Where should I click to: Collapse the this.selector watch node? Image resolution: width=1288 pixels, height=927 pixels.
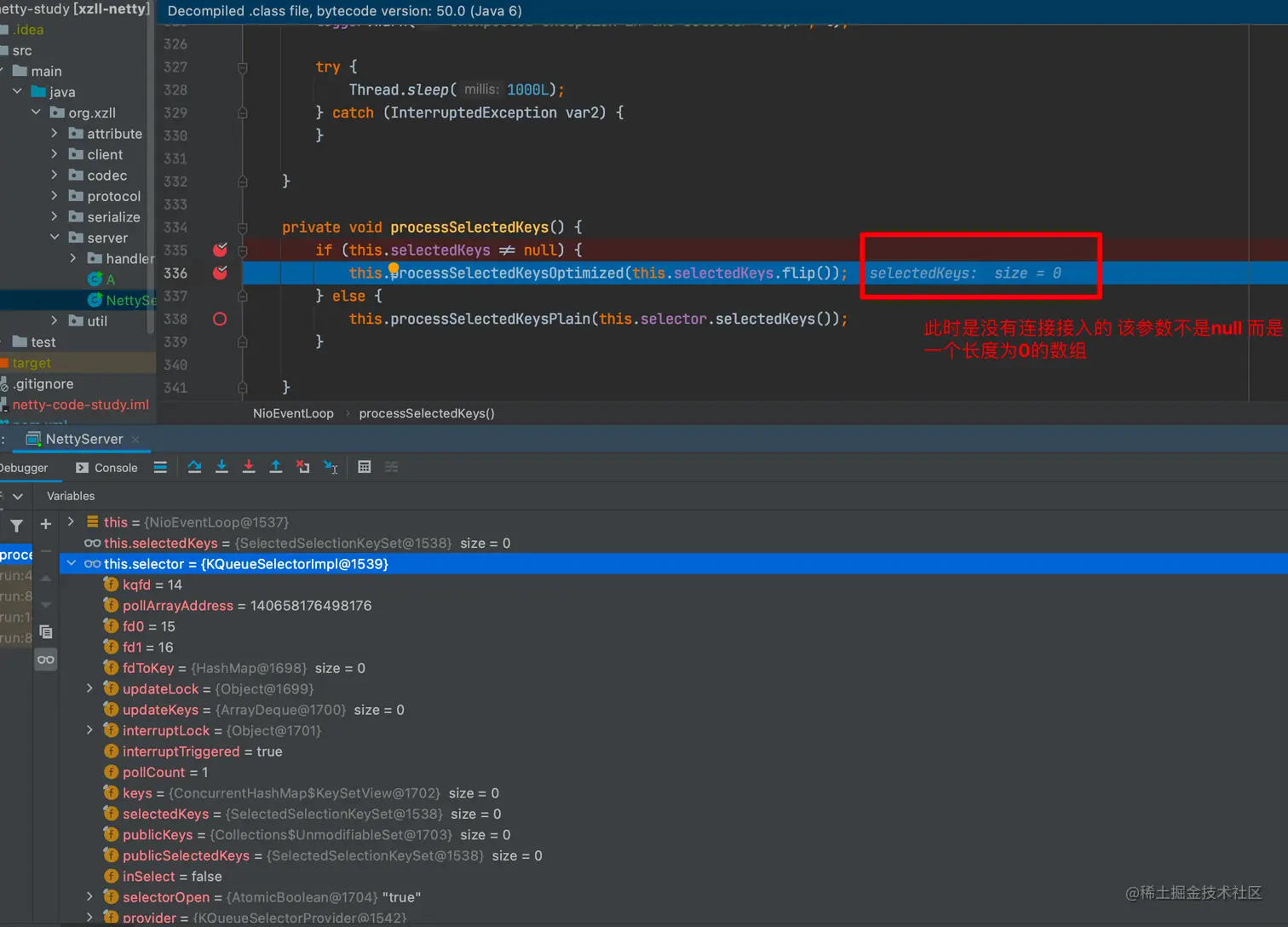(x=72, y=564)
